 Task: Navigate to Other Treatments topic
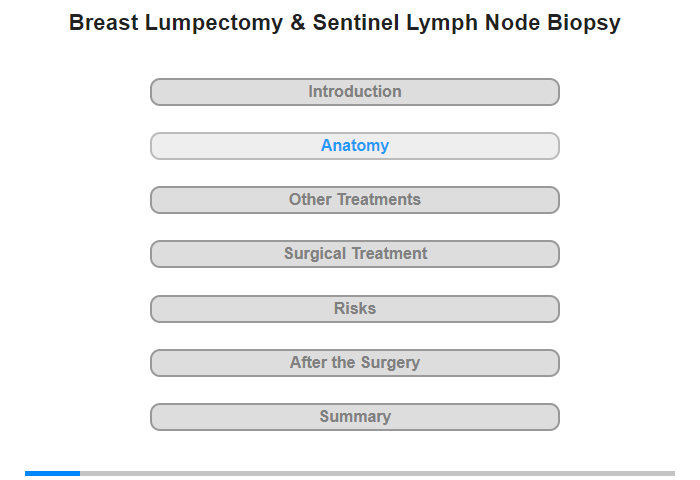(x=354, y=200)
